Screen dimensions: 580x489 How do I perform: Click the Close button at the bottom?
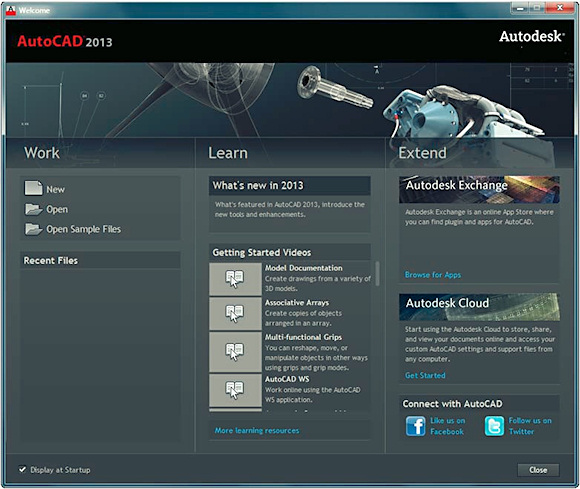538,470
